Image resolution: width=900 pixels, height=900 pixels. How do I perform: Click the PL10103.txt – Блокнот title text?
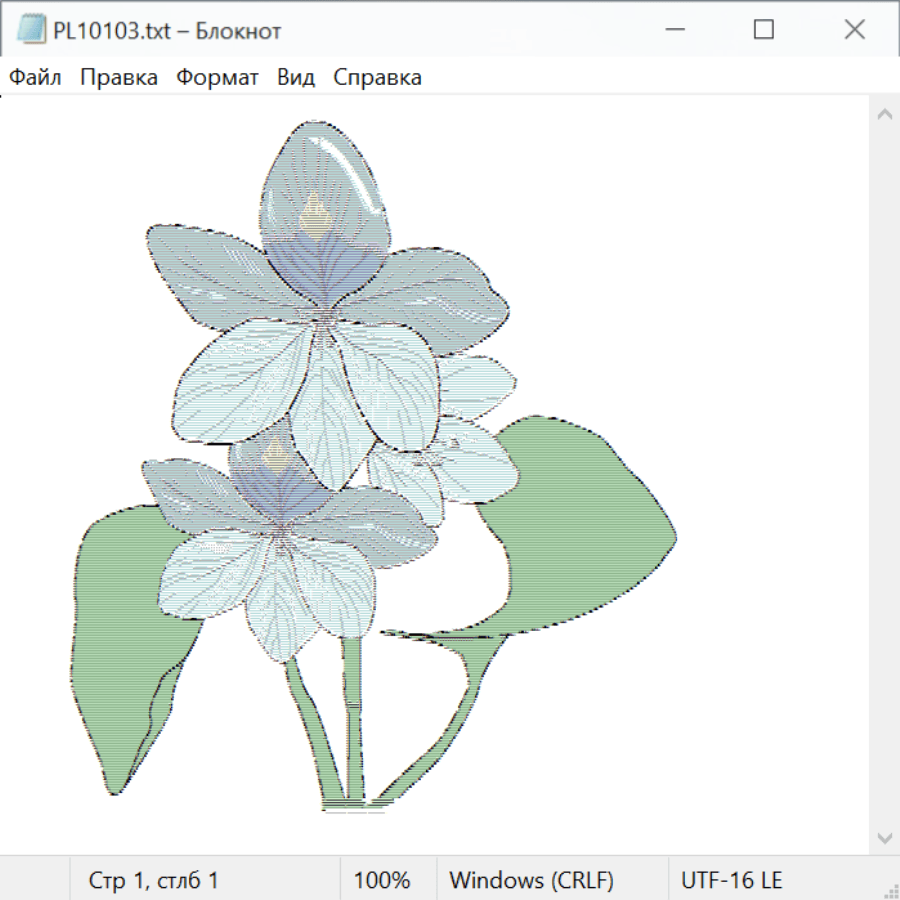167,31
